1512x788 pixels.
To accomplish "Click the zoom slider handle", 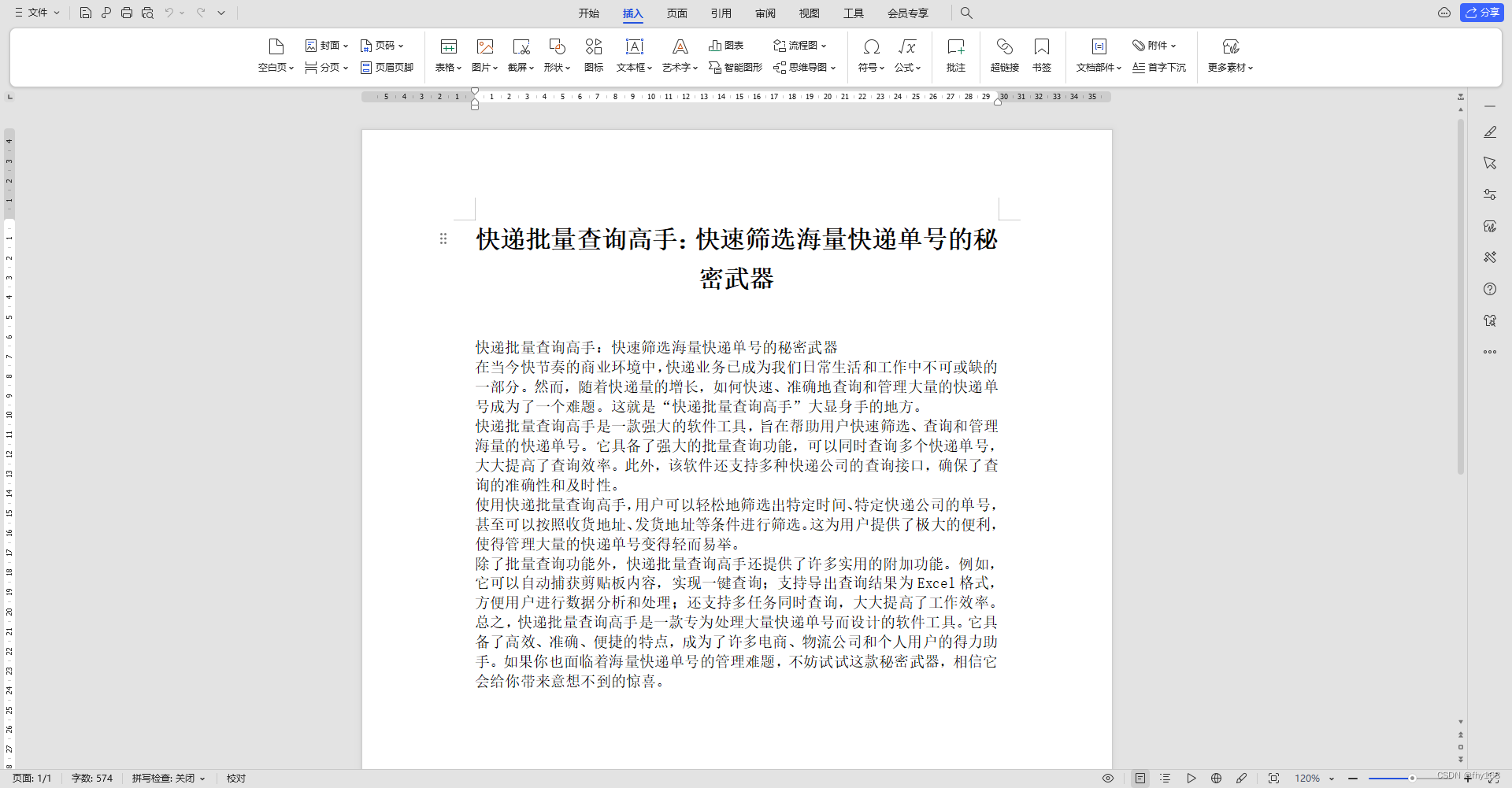I will coord(1413,779).
